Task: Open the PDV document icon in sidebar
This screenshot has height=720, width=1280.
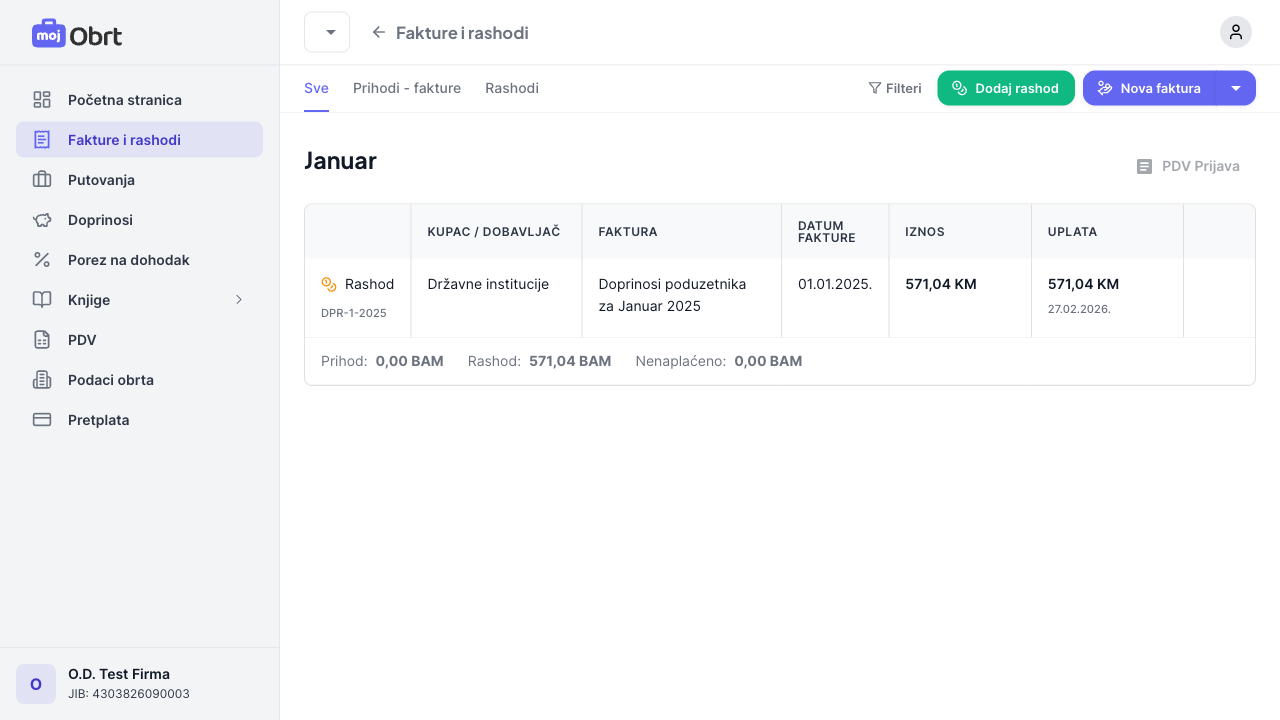Action: click(42, 340)
